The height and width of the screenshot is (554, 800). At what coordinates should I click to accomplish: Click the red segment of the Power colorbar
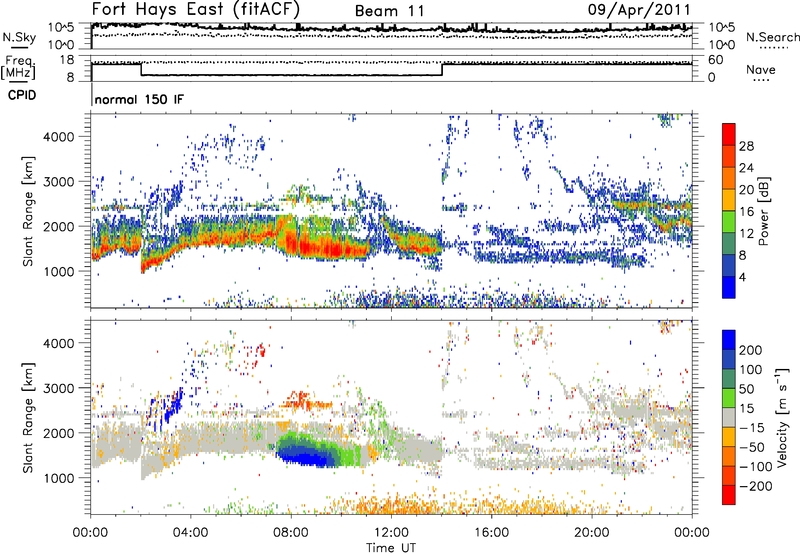click(729, 134)
